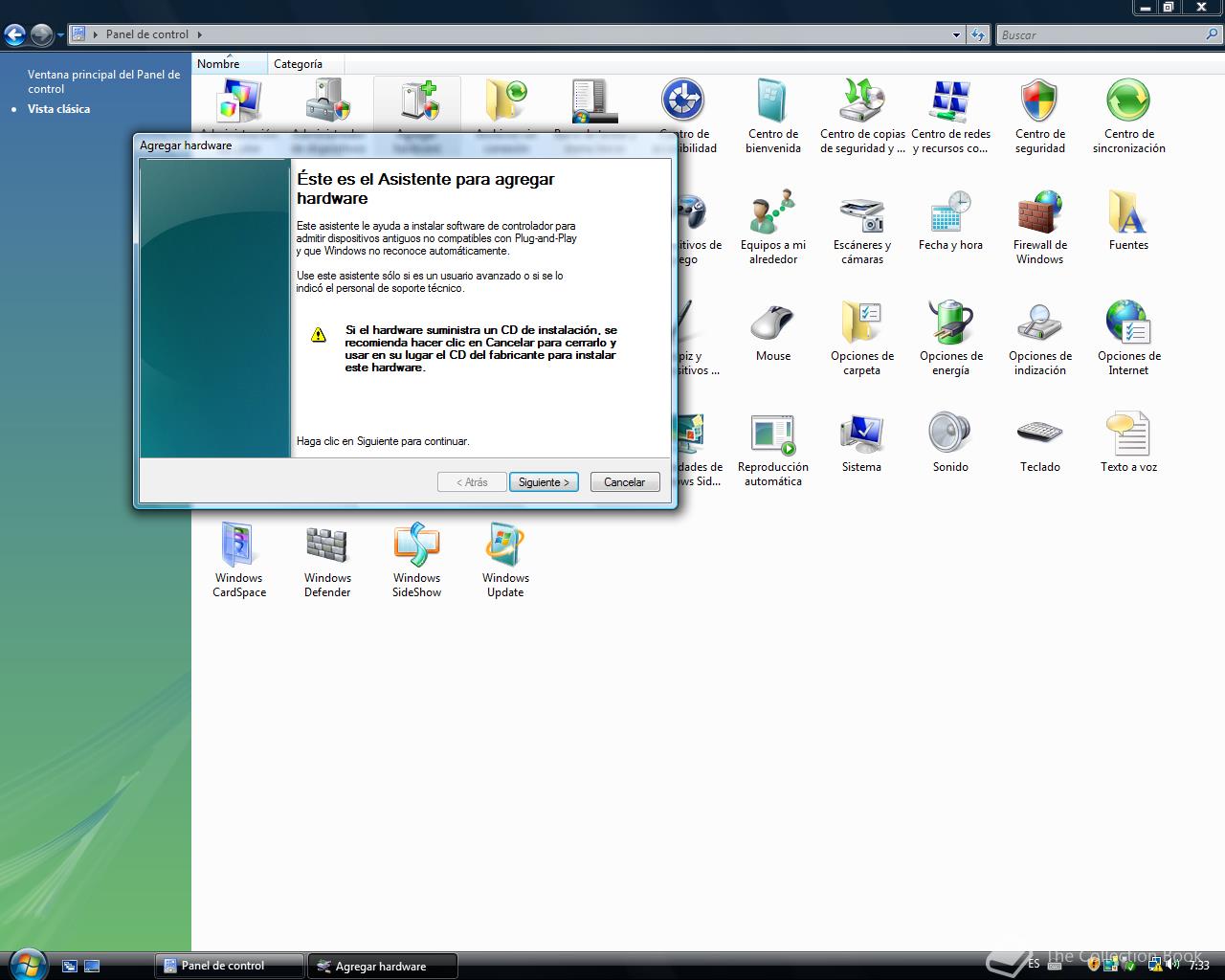The width and height of the screenshot is (1225, 980).
Task: Expand the arrow after Panel de control breadcrumb
Action: coord(200,34)
